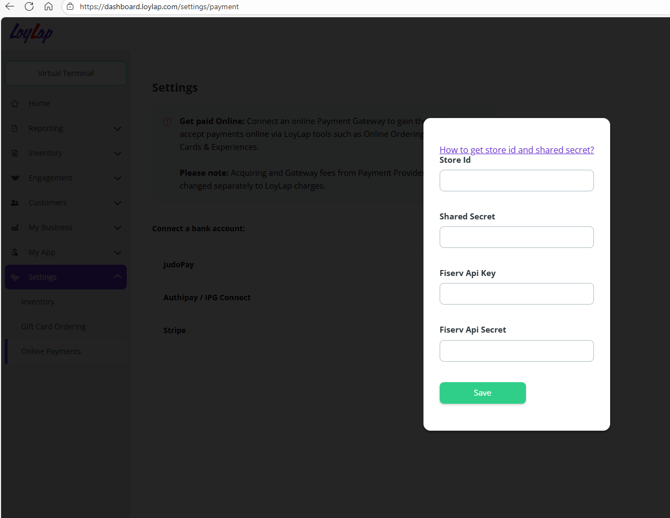Click the Reporting document icon

tap(15, 129)
